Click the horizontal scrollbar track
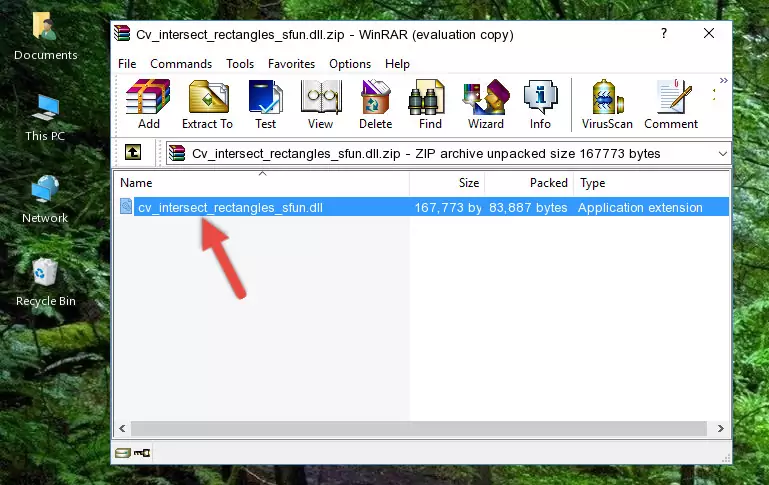The height and width of the screenshot is (485, 769). click(x=419, y=428)
